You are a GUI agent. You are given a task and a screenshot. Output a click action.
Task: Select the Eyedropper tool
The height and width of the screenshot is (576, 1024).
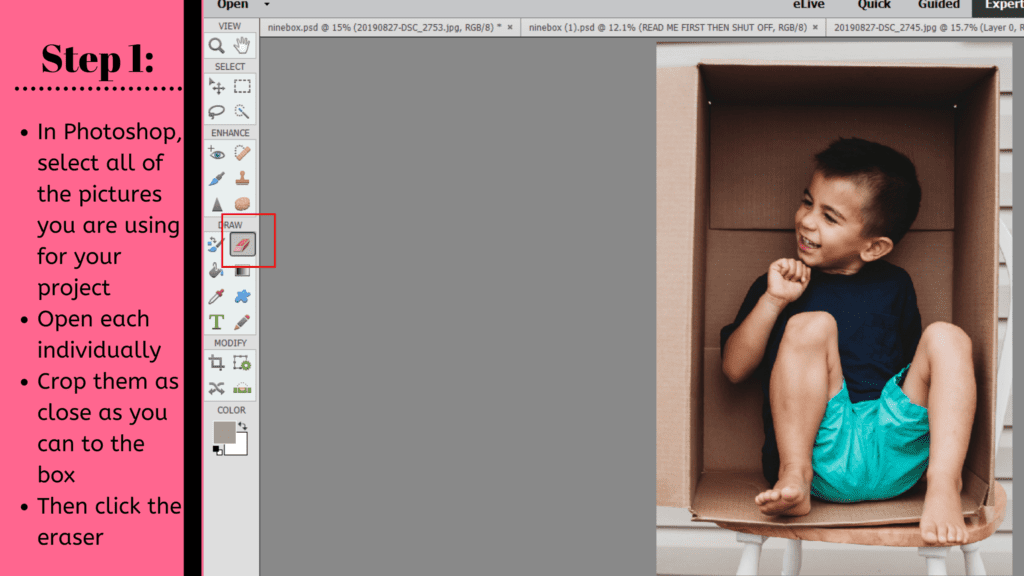[216, 297]
